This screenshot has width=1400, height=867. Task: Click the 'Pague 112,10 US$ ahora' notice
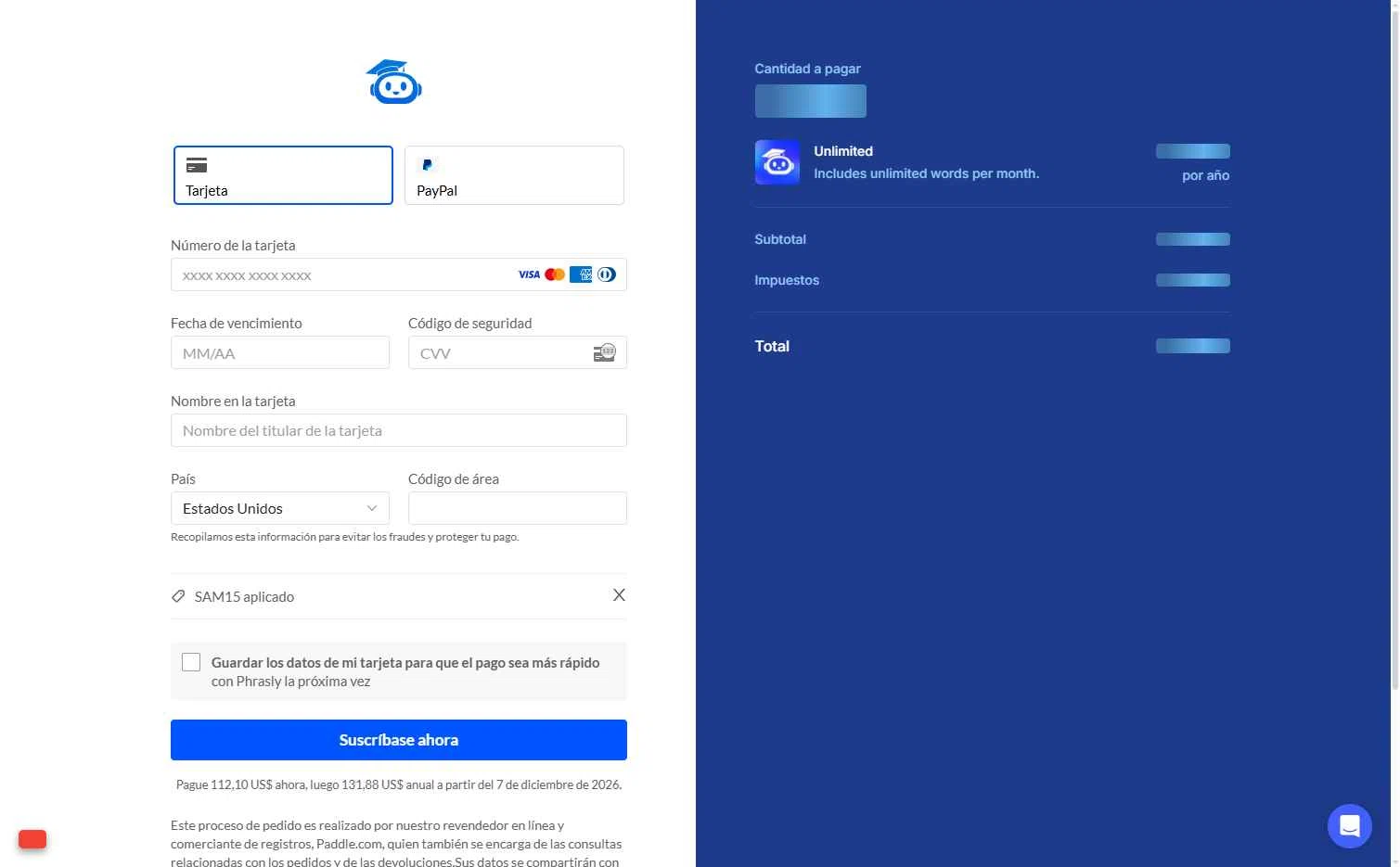(x=399, y=784)
